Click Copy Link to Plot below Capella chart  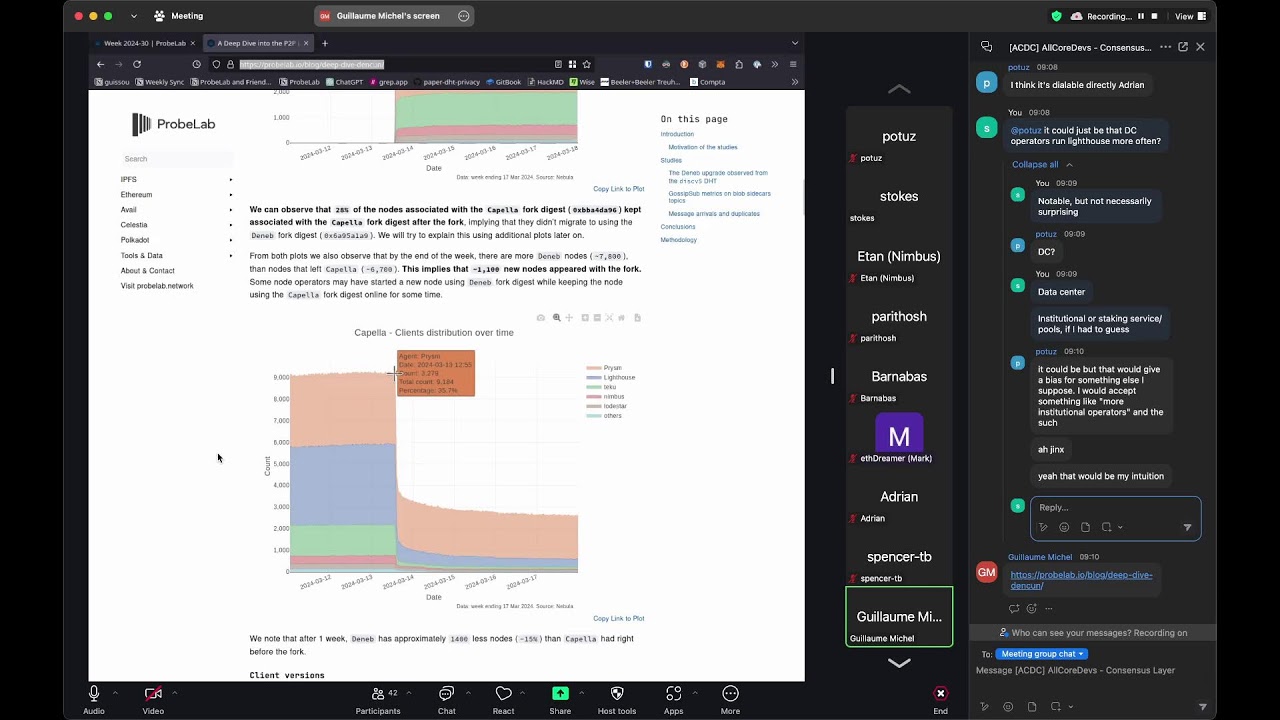tap(618, 618)
